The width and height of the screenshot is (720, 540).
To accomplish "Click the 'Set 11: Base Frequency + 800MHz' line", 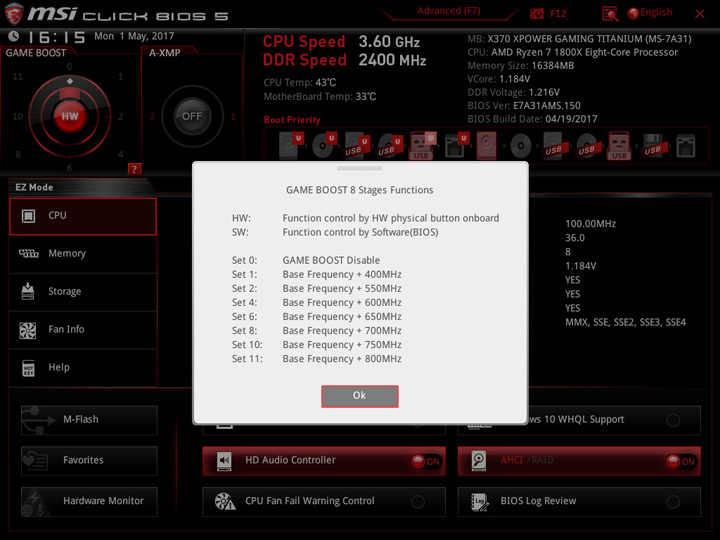I will coord(316,359).
